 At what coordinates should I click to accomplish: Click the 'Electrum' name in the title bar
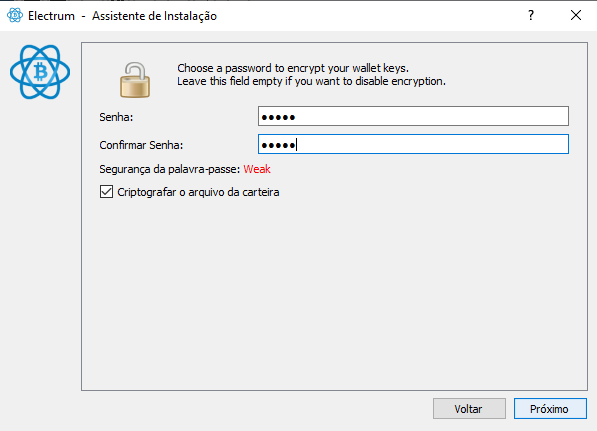coord(51,16)
